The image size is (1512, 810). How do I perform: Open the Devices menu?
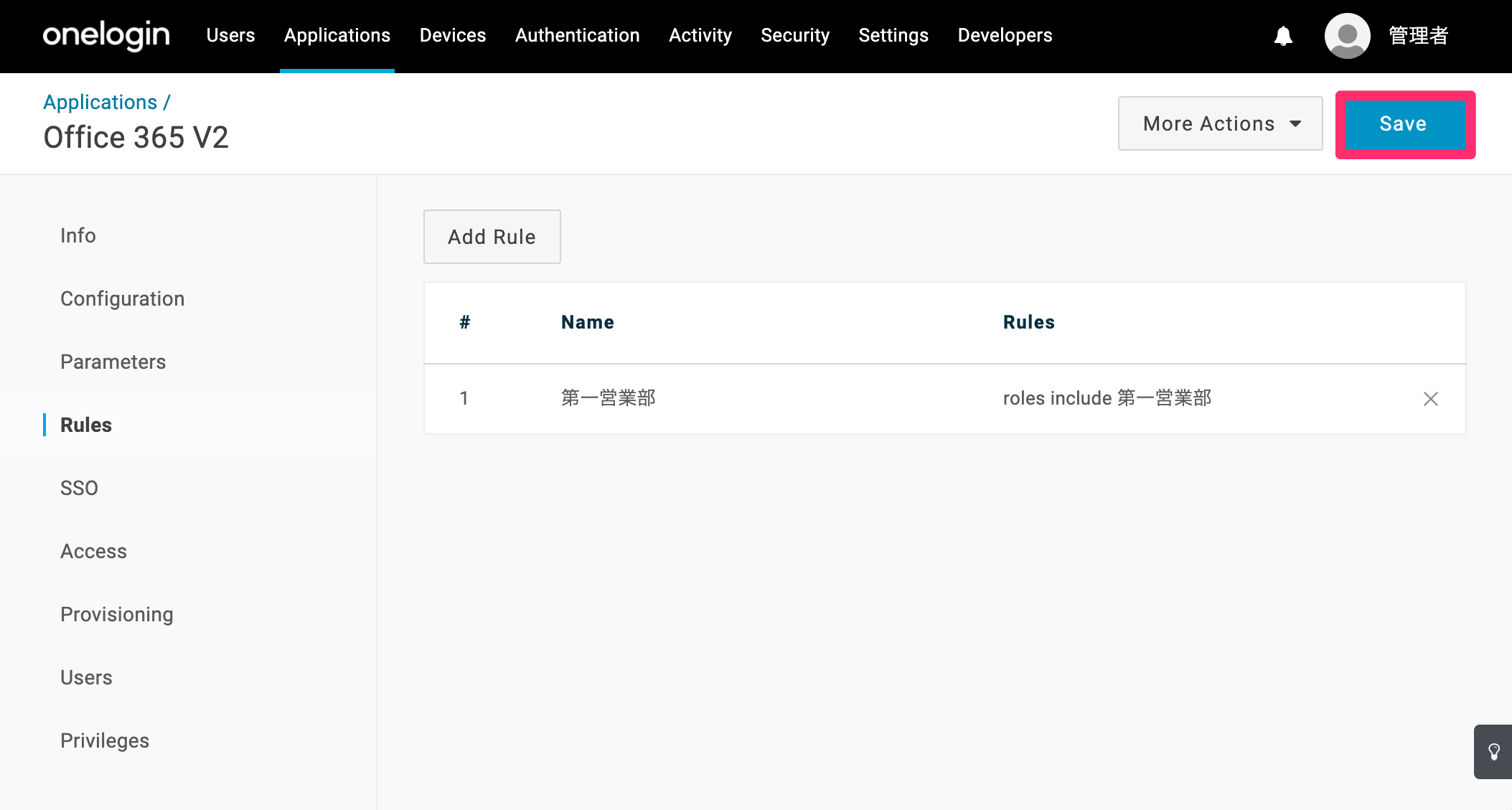453,35
